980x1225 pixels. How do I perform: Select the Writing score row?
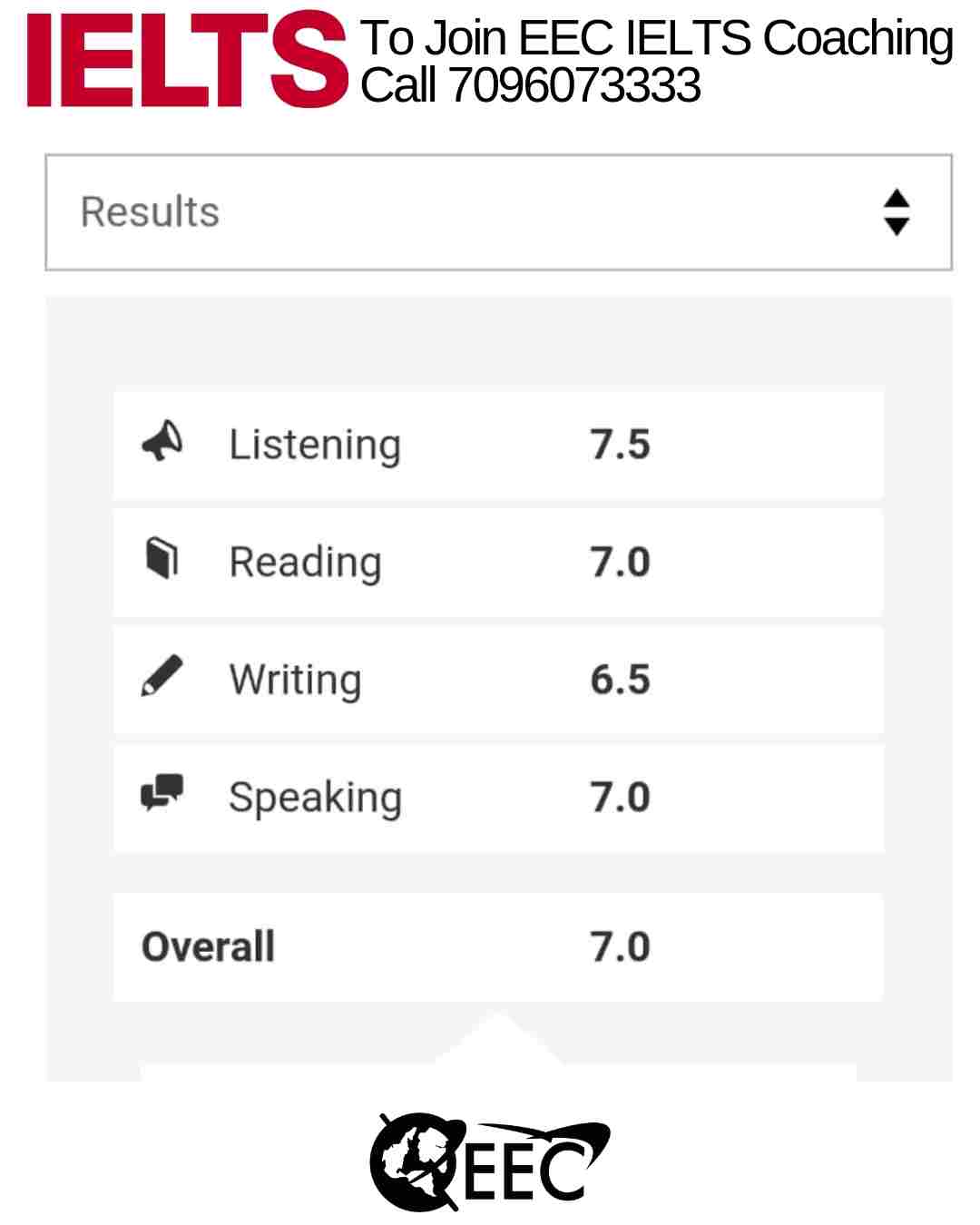[x=498, y=680]
